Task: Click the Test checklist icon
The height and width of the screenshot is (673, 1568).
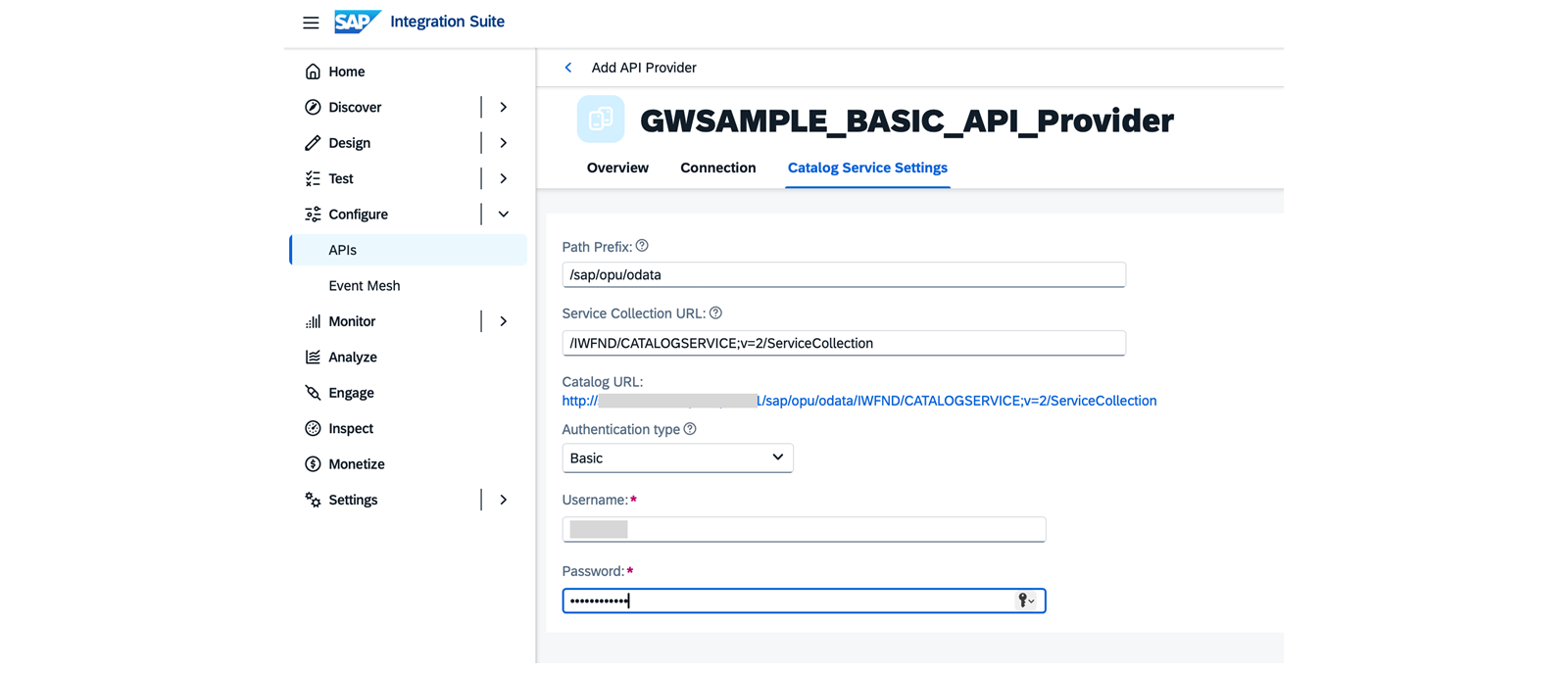Action: coord(313,178)
